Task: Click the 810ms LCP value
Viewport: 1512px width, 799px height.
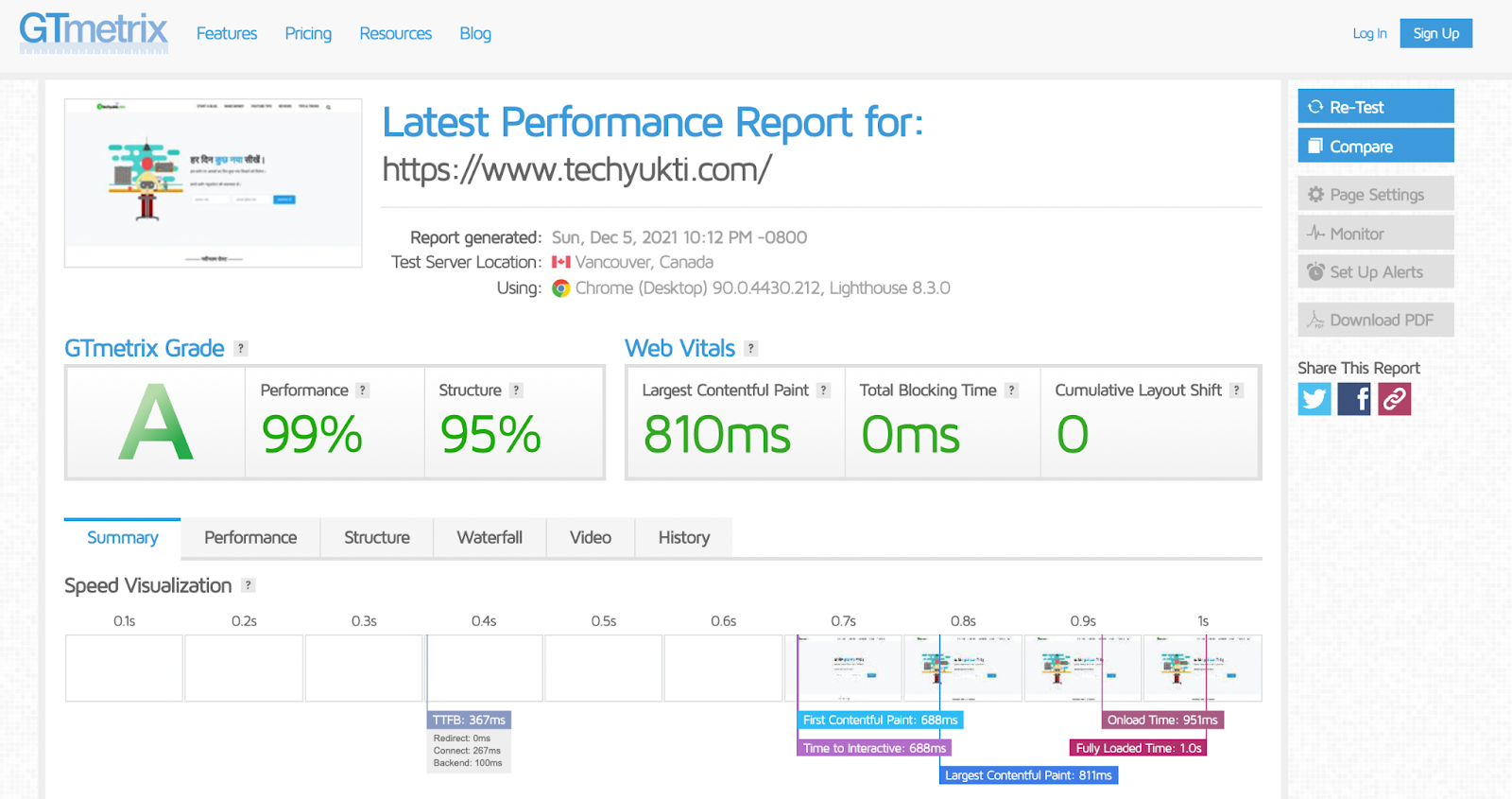Action: (x=717, y=435)
